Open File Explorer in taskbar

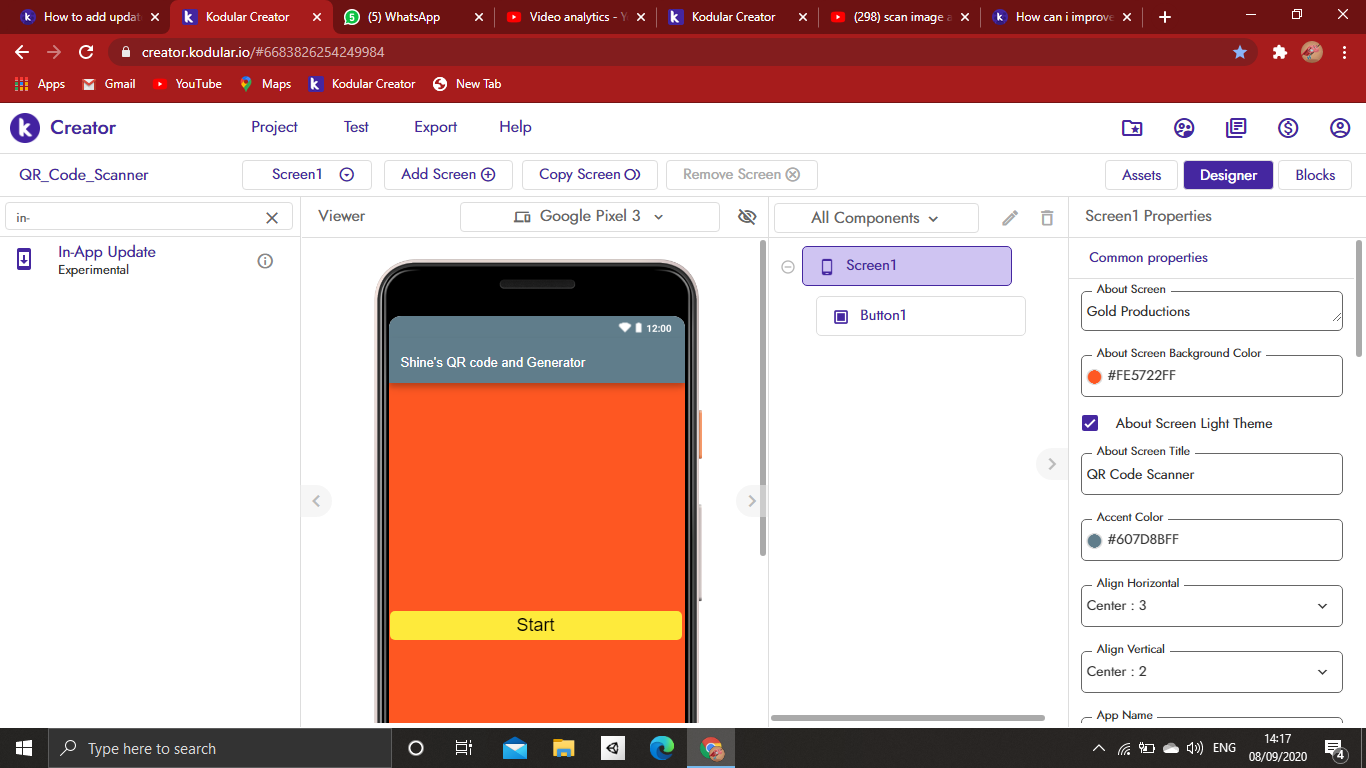click(564, 748)
